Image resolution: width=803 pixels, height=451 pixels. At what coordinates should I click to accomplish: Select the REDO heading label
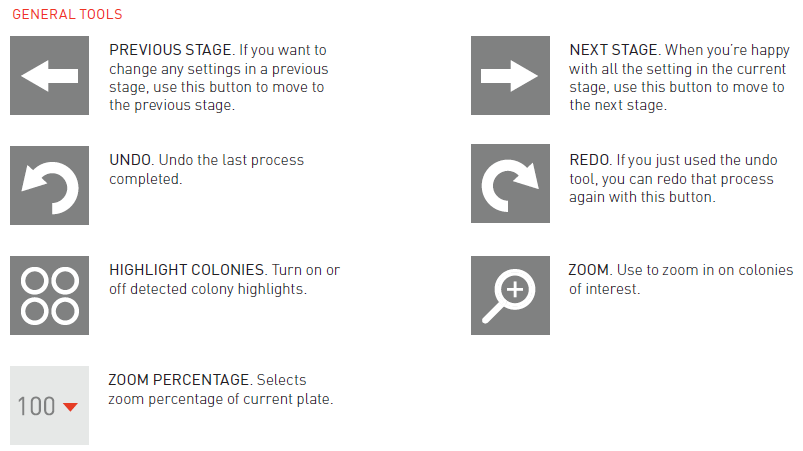click(591, 160)
